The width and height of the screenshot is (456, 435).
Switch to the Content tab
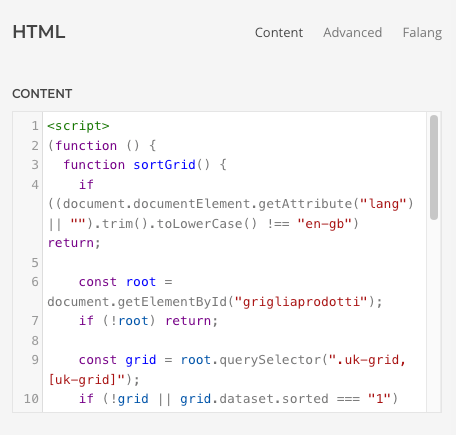279,33
